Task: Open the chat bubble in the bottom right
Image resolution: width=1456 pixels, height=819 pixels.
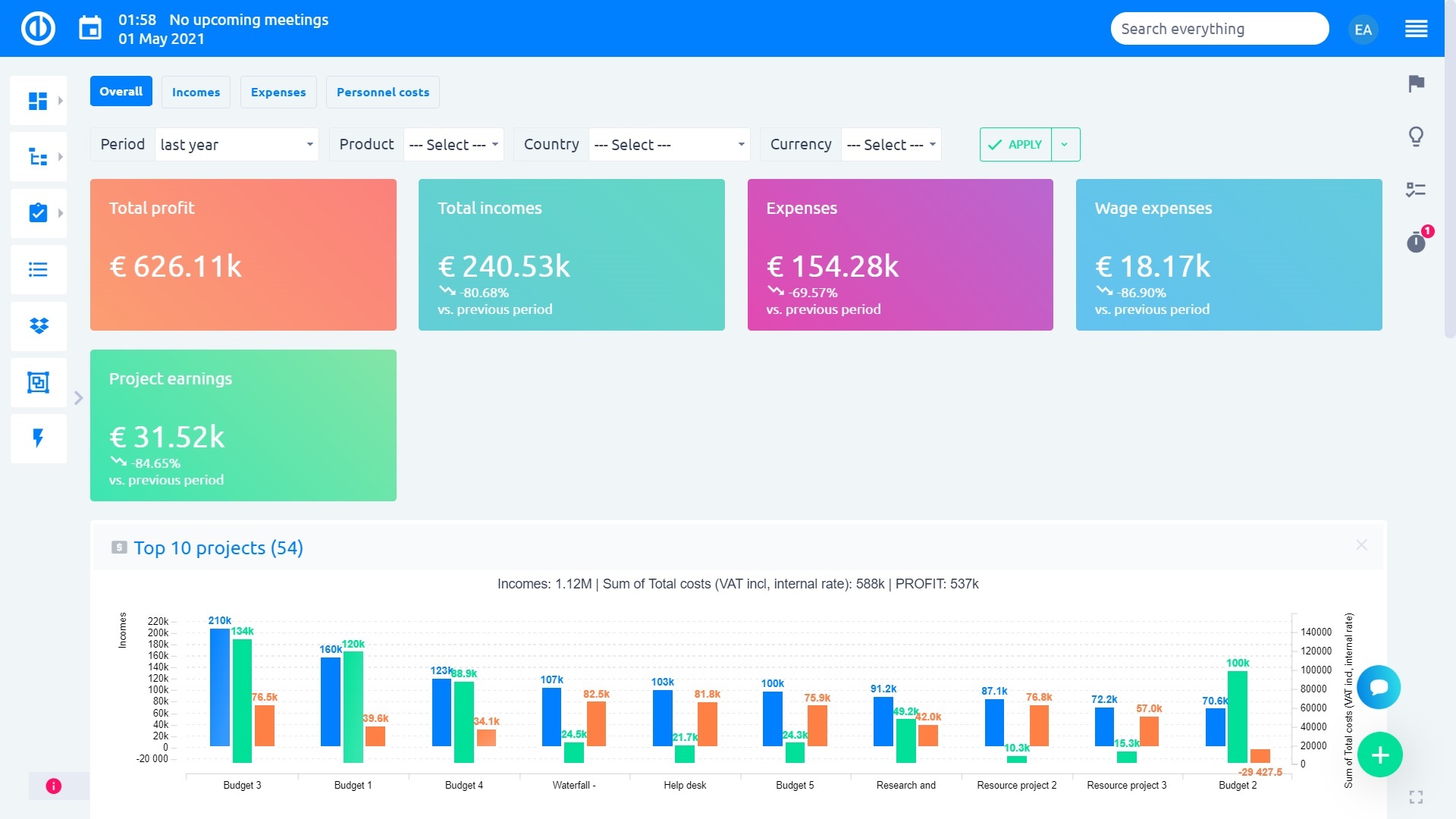Action: pyautogui.click(x=1379, y=687)
